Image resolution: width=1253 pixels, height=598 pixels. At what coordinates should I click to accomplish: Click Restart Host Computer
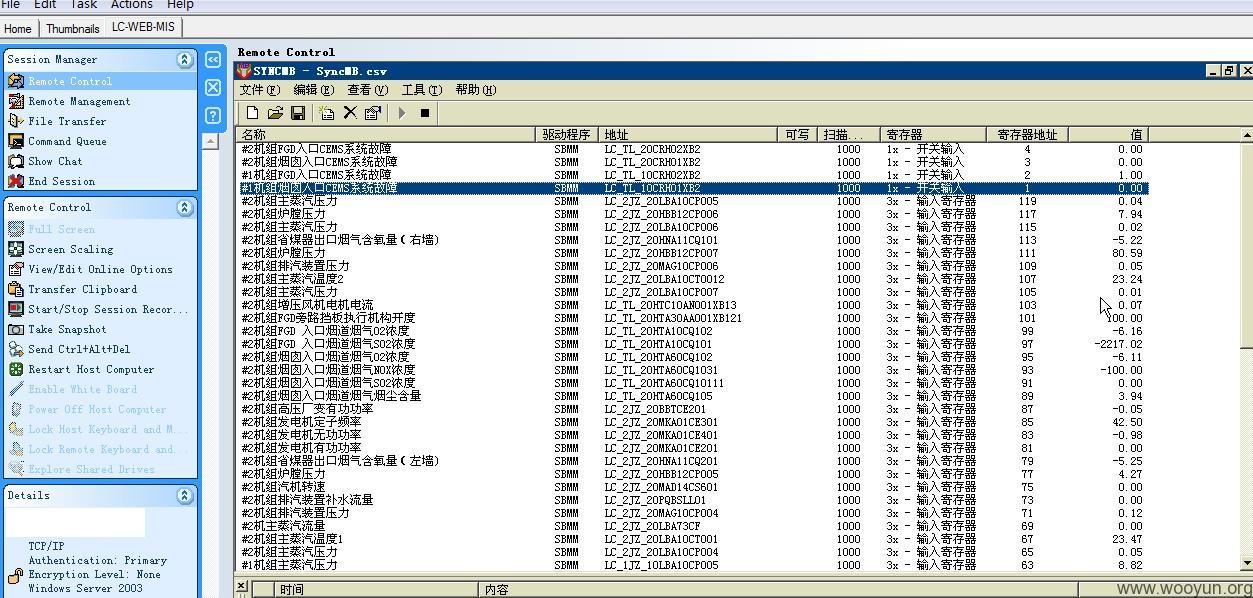[x=91, y=369]
